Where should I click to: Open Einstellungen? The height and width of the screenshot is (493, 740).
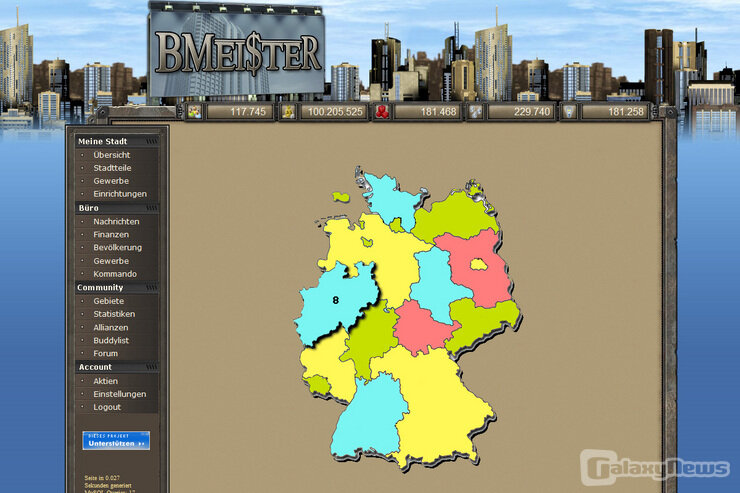coord(119,394)
